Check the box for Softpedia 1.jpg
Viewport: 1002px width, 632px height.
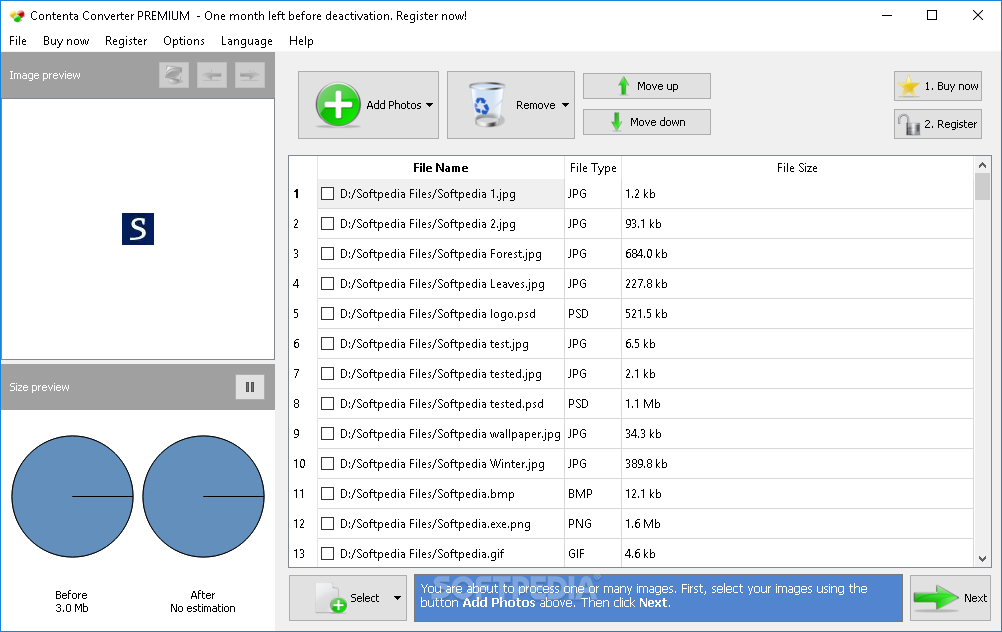pos(327,194)
